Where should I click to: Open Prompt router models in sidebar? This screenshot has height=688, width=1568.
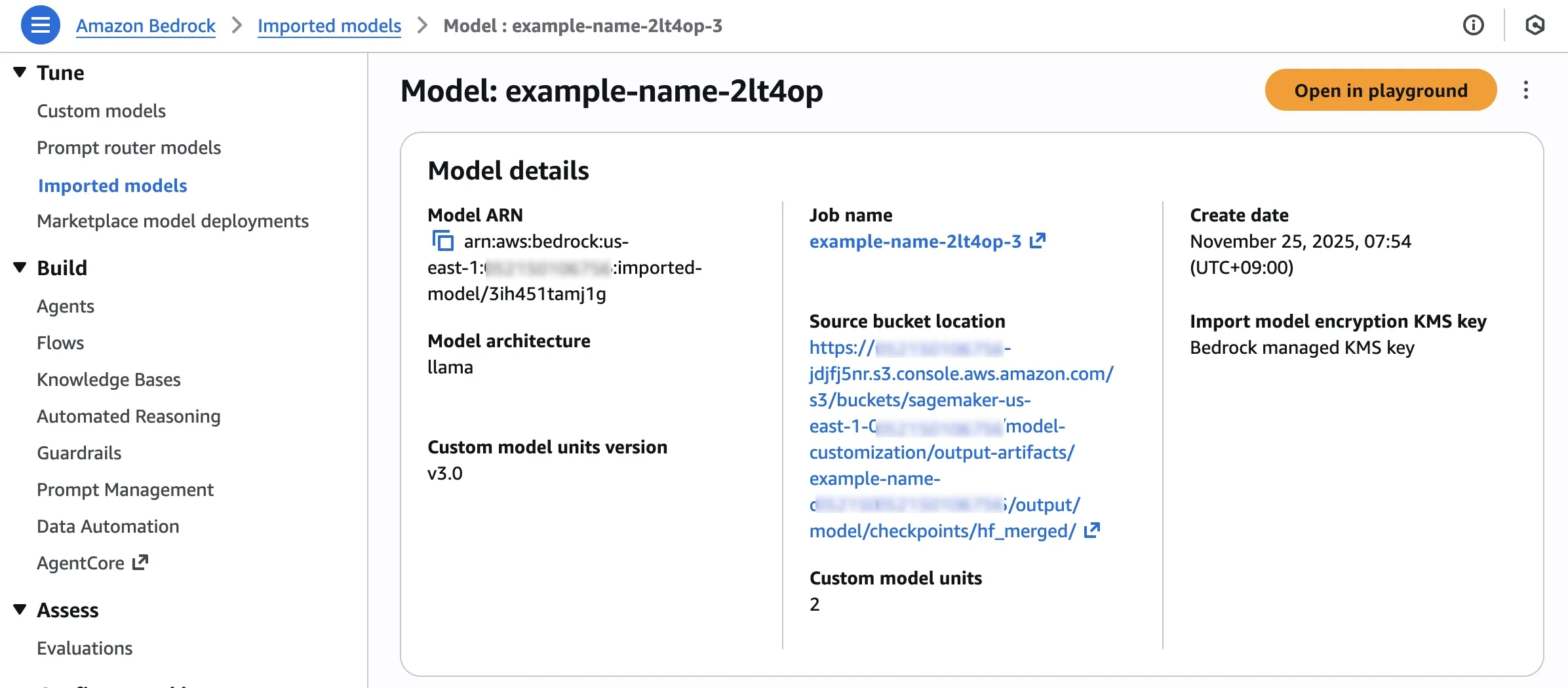click(x=128, y=147)
